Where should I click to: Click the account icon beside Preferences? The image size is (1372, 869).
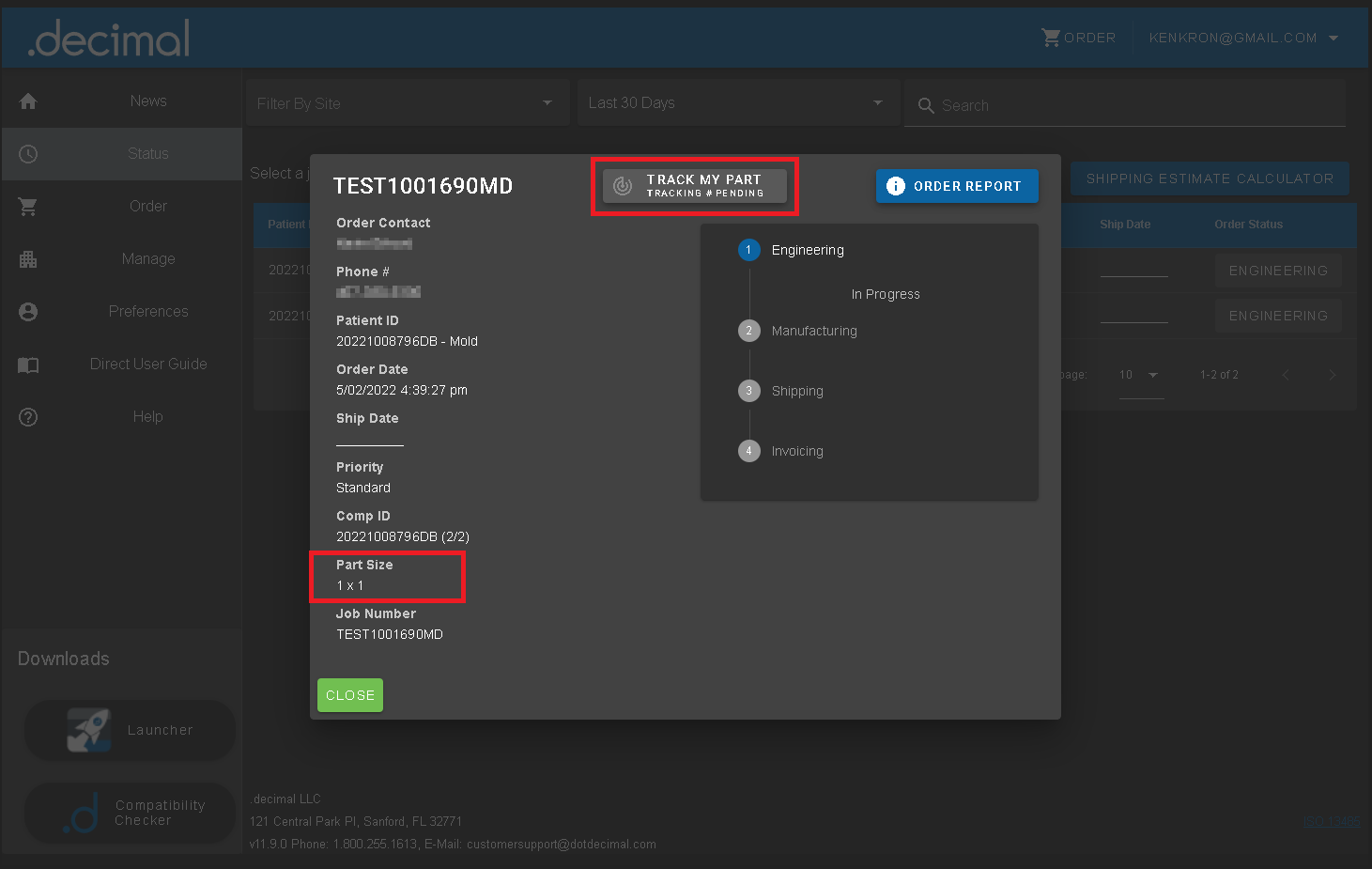click(x=28, y=312)
